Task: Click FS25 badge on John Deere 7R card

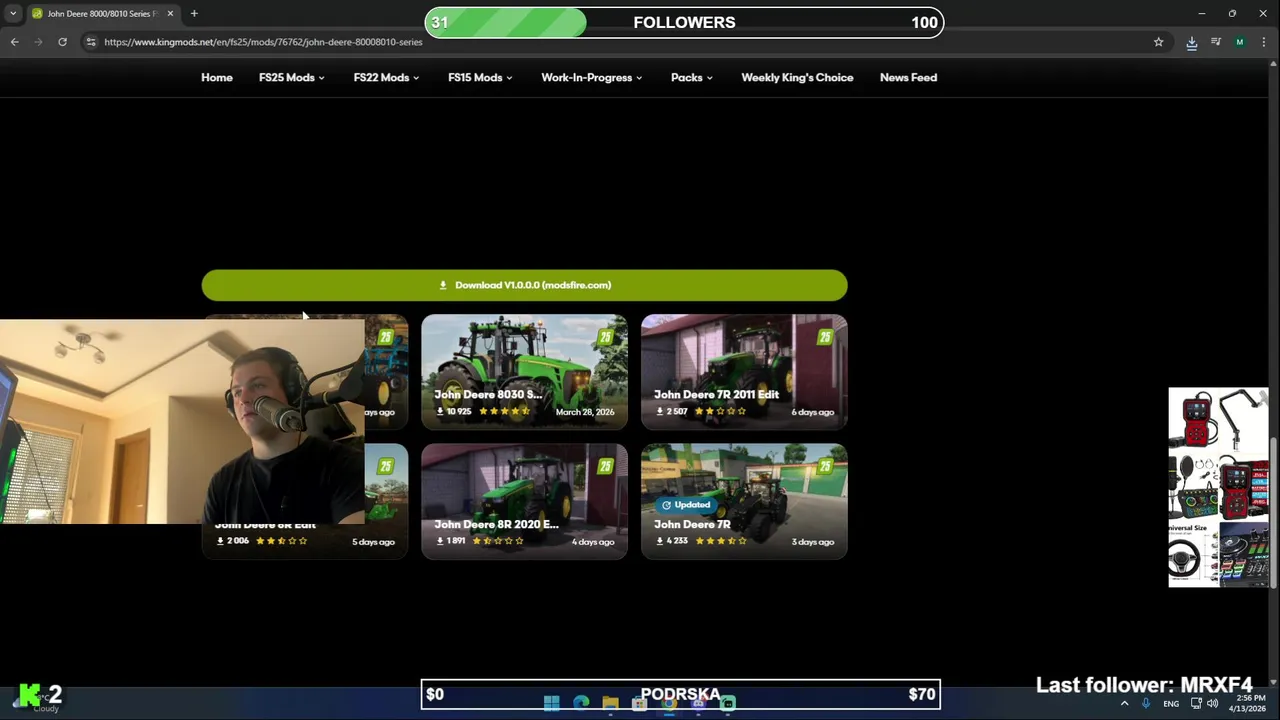Action: 825,467
